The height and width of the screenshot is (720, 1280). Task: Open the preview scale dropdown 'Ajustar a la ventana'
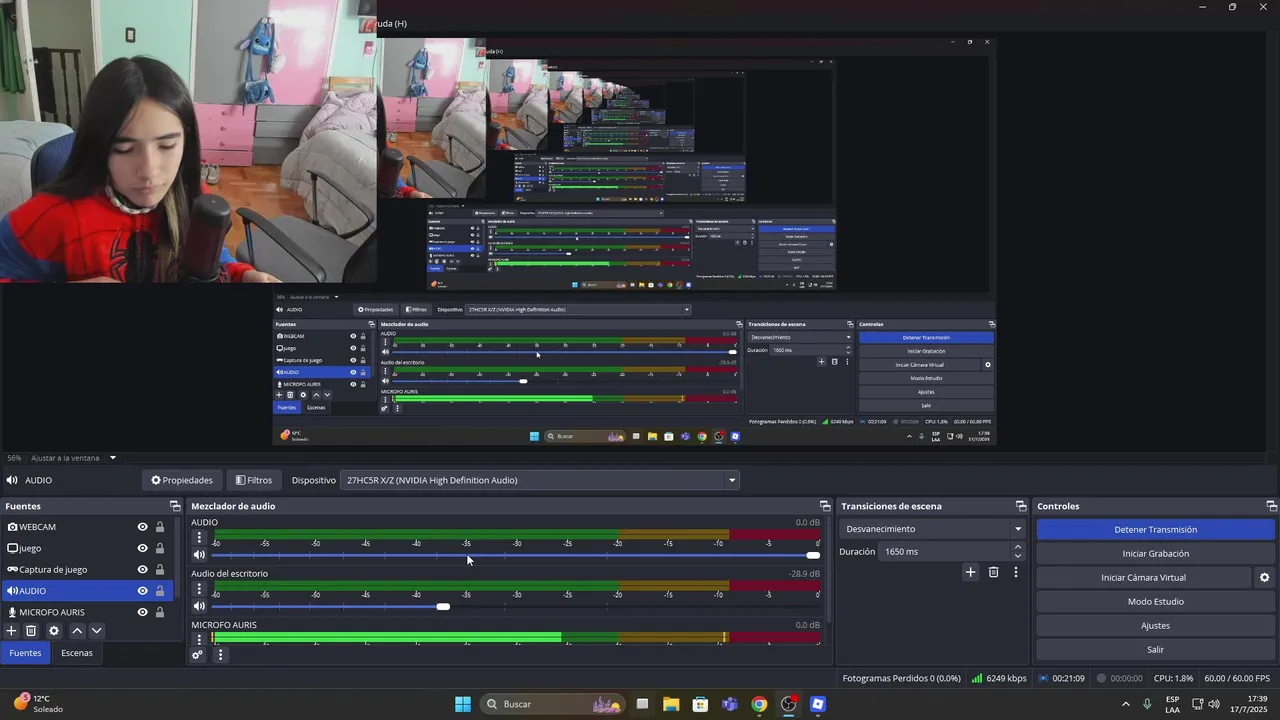74,458
